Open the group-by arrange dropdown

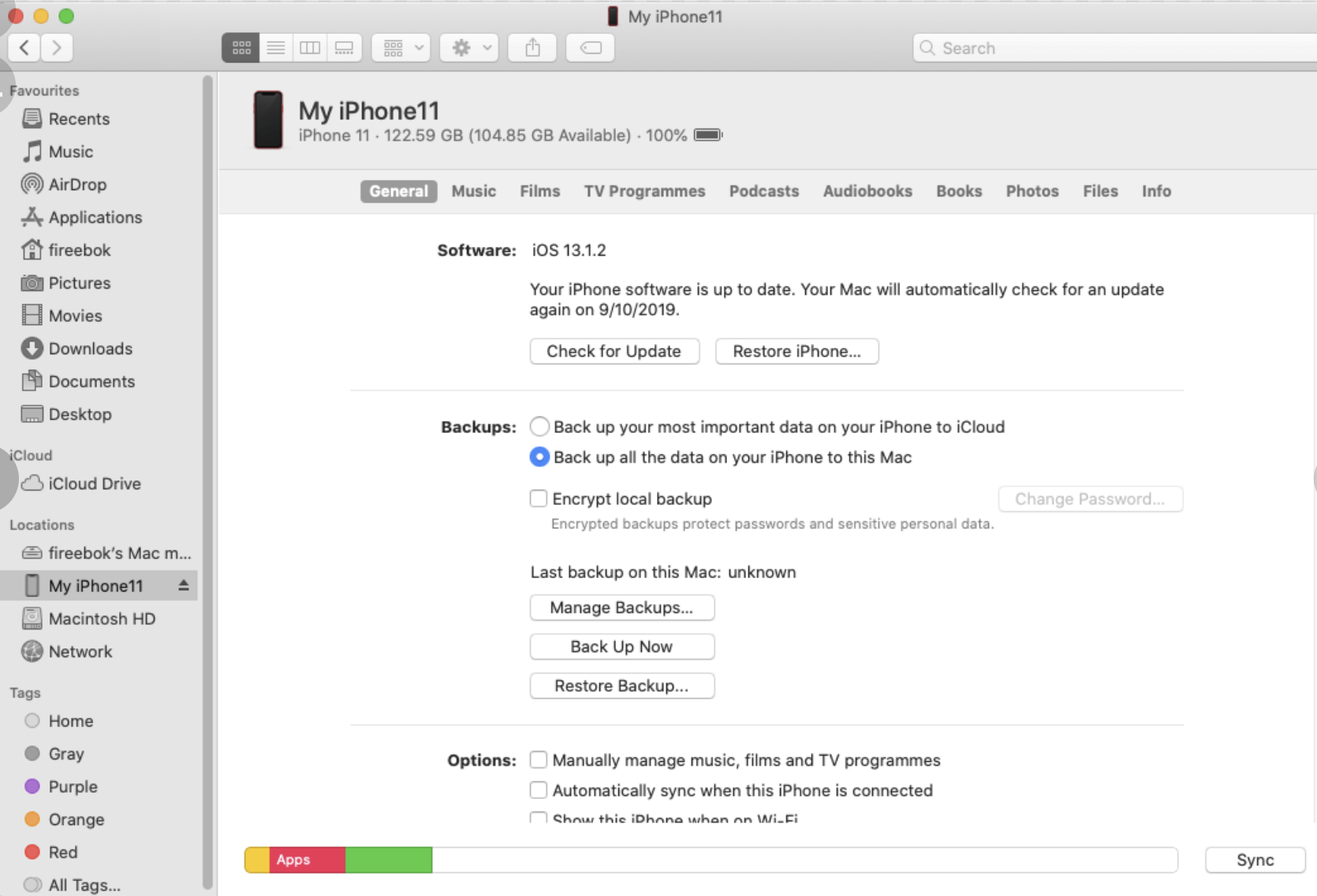click(401, 48)
